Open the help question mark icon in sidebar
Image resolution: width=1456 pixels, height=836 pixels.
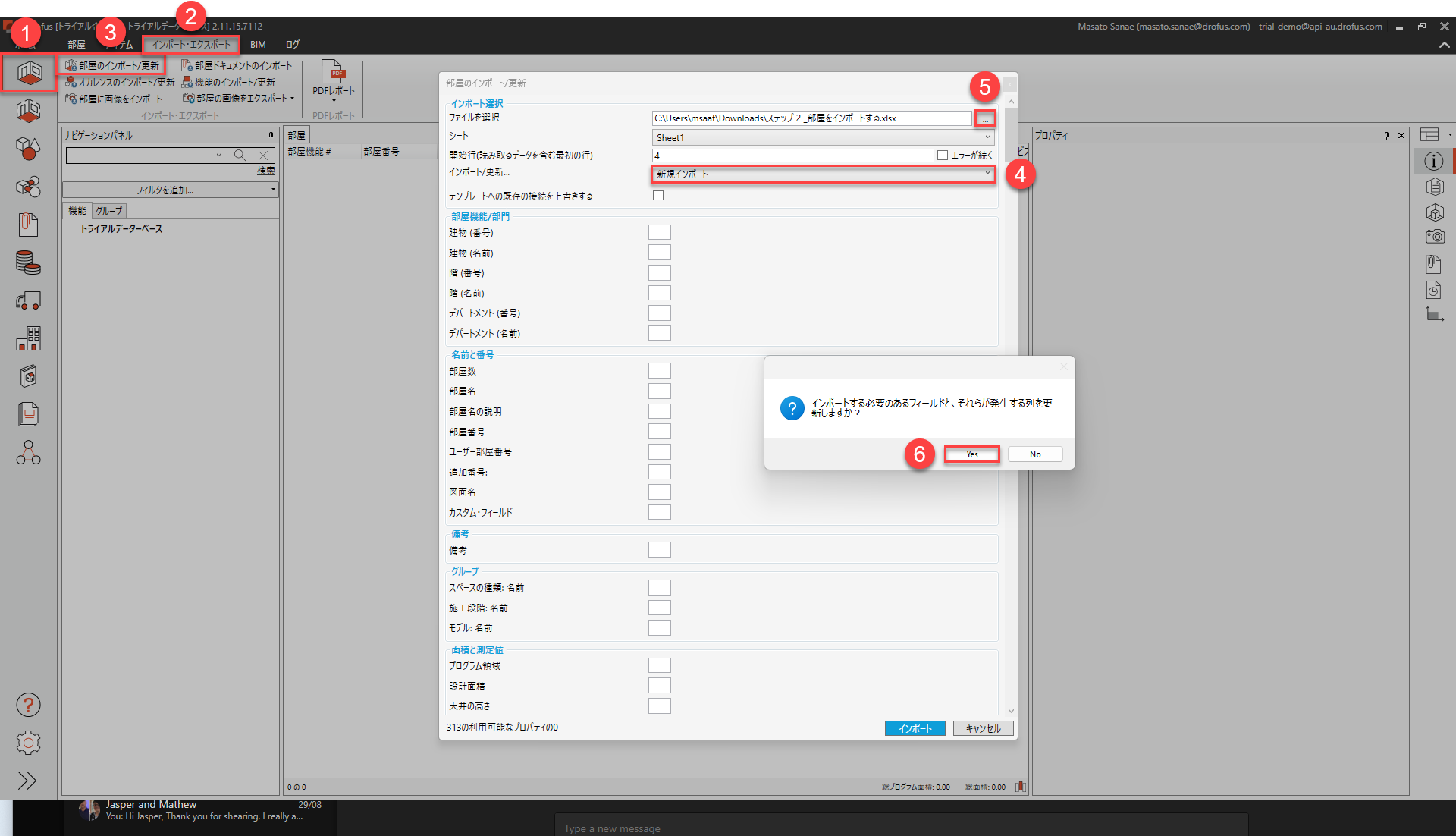pyautogui.click(x=28, y=706)
